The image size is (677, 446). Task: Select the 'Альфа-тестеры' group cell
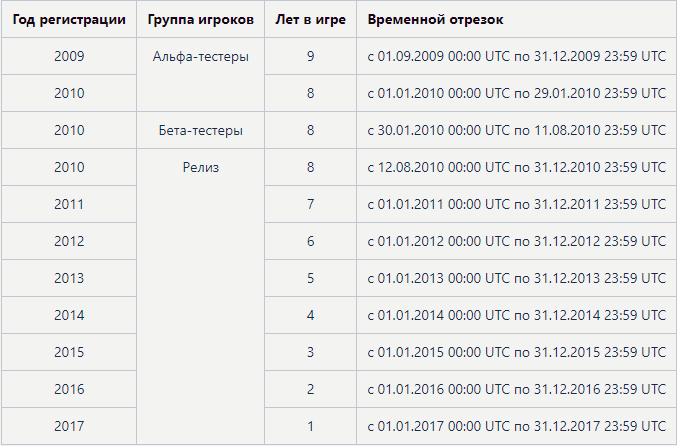[200, 57]
